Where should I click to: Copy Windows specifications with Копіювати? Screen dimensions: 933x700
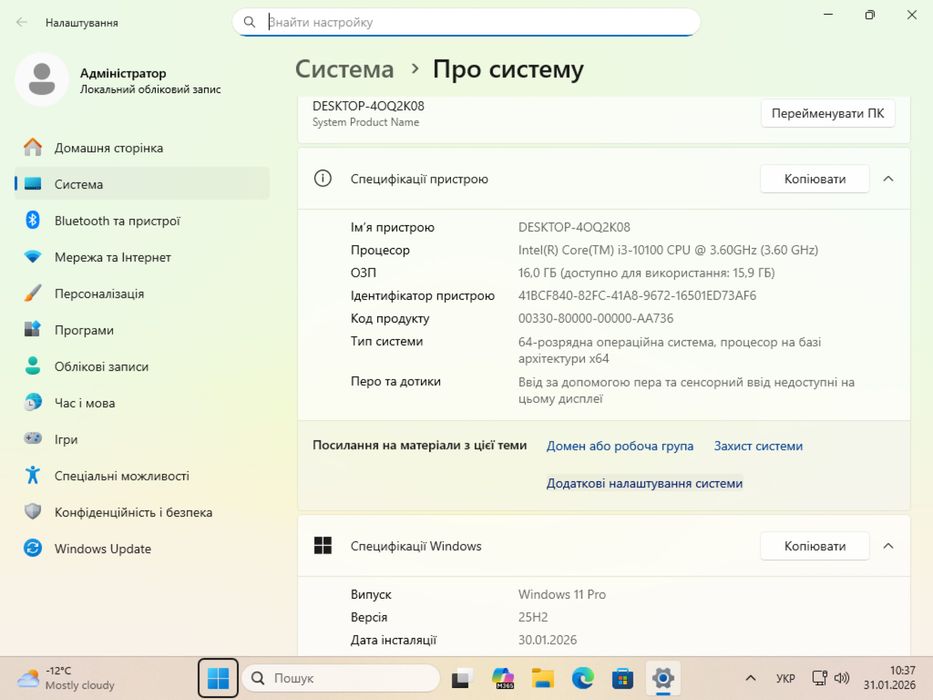click(815, 546)
